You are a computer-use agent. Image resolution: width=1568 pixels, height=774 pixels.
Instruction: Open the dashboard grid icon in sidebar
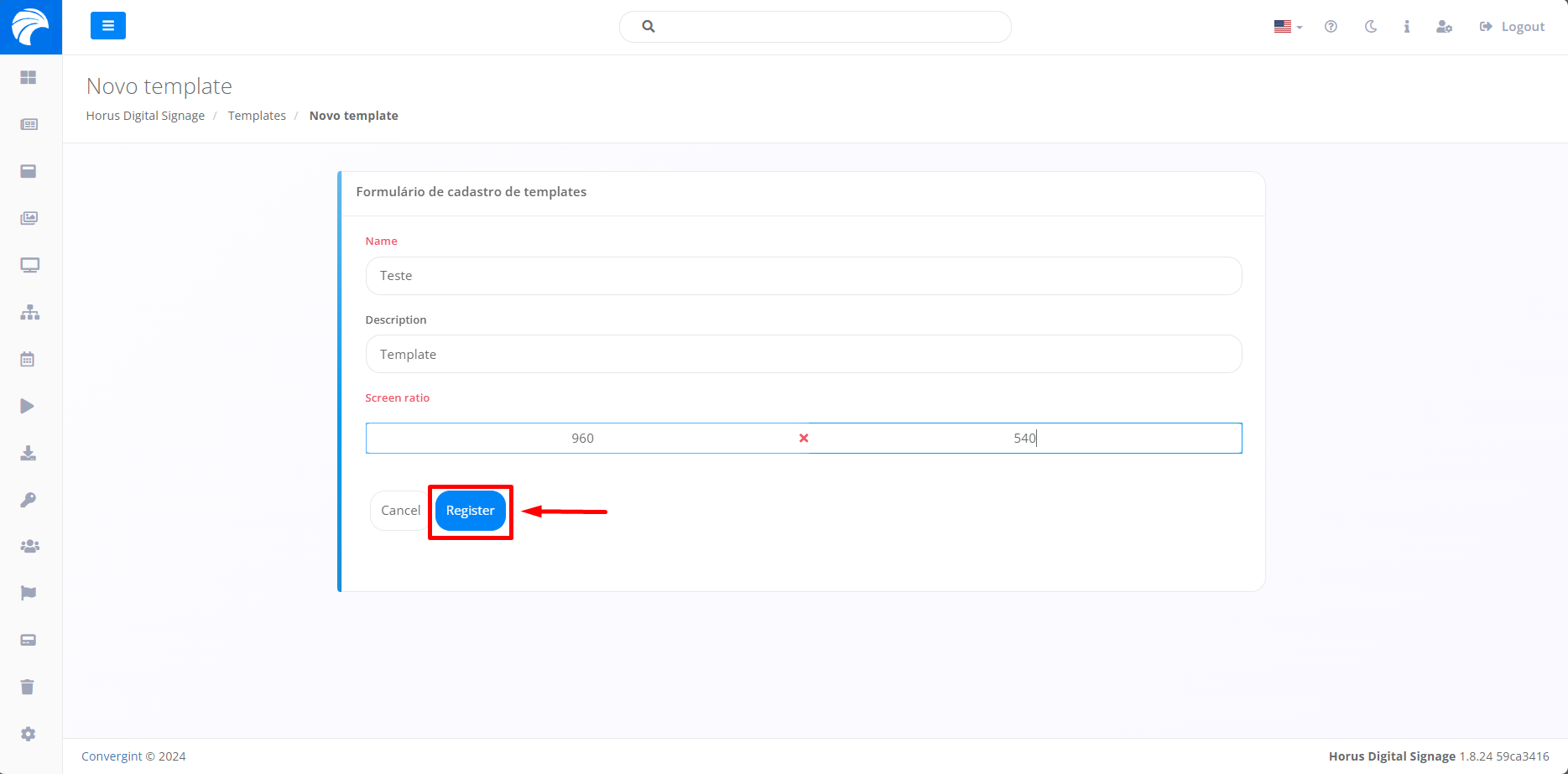29,77
